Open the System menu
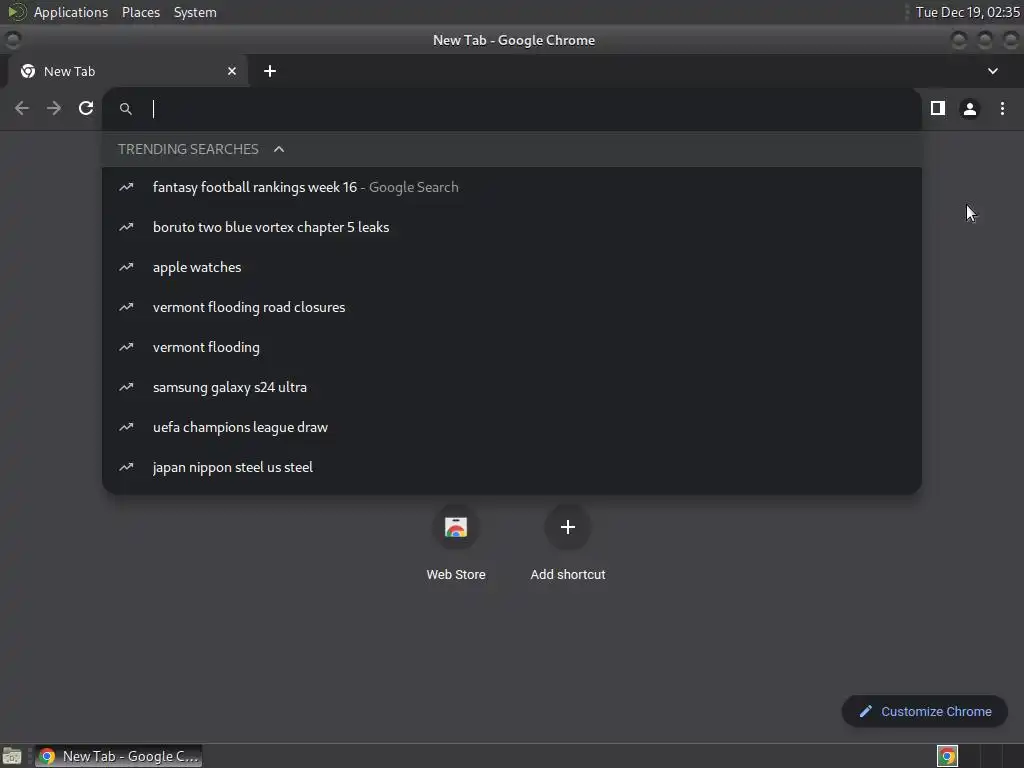This screenshot has height=768, width=1024. [x=195, y=12]
